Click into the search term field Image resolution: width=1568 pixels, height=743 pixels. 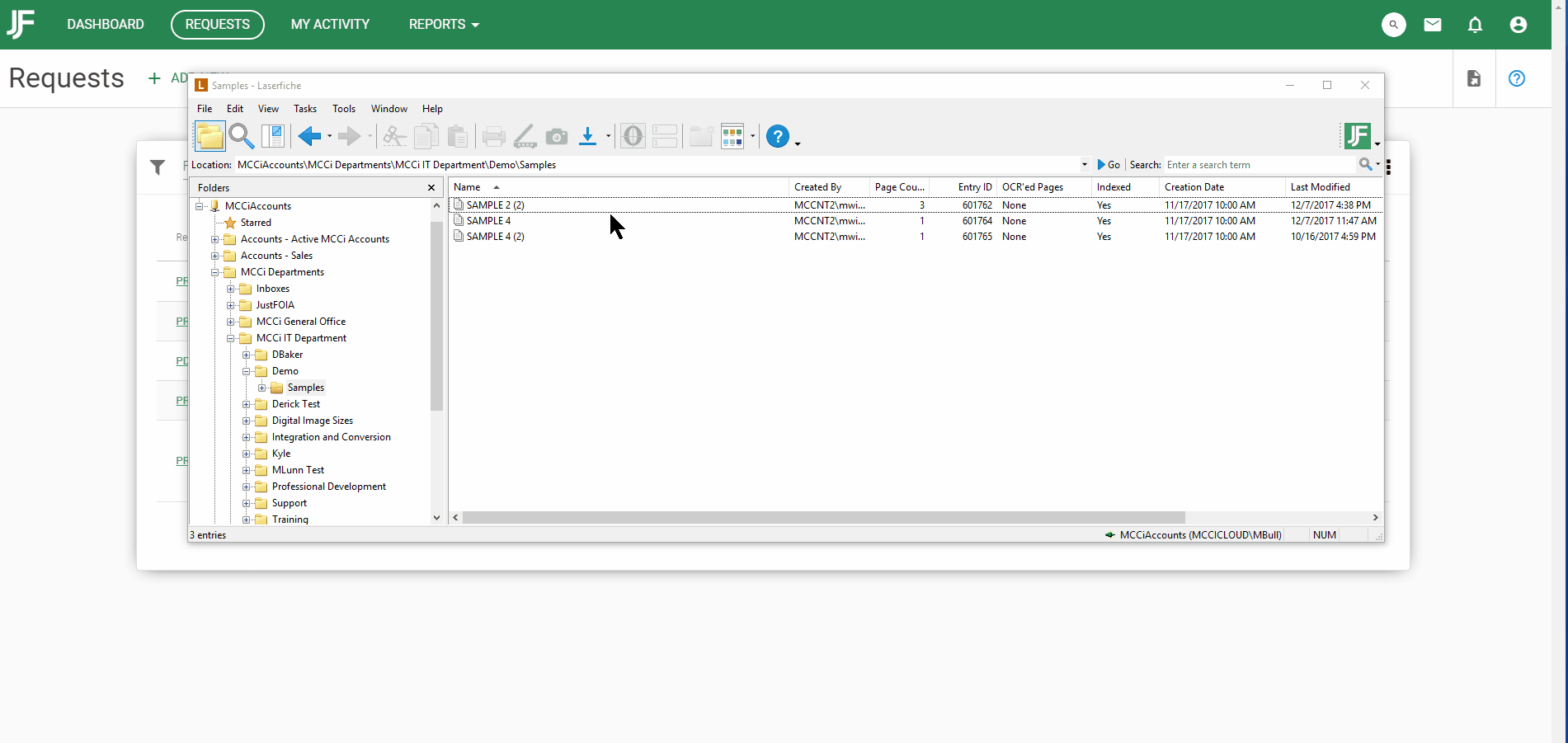point(1260,165)
